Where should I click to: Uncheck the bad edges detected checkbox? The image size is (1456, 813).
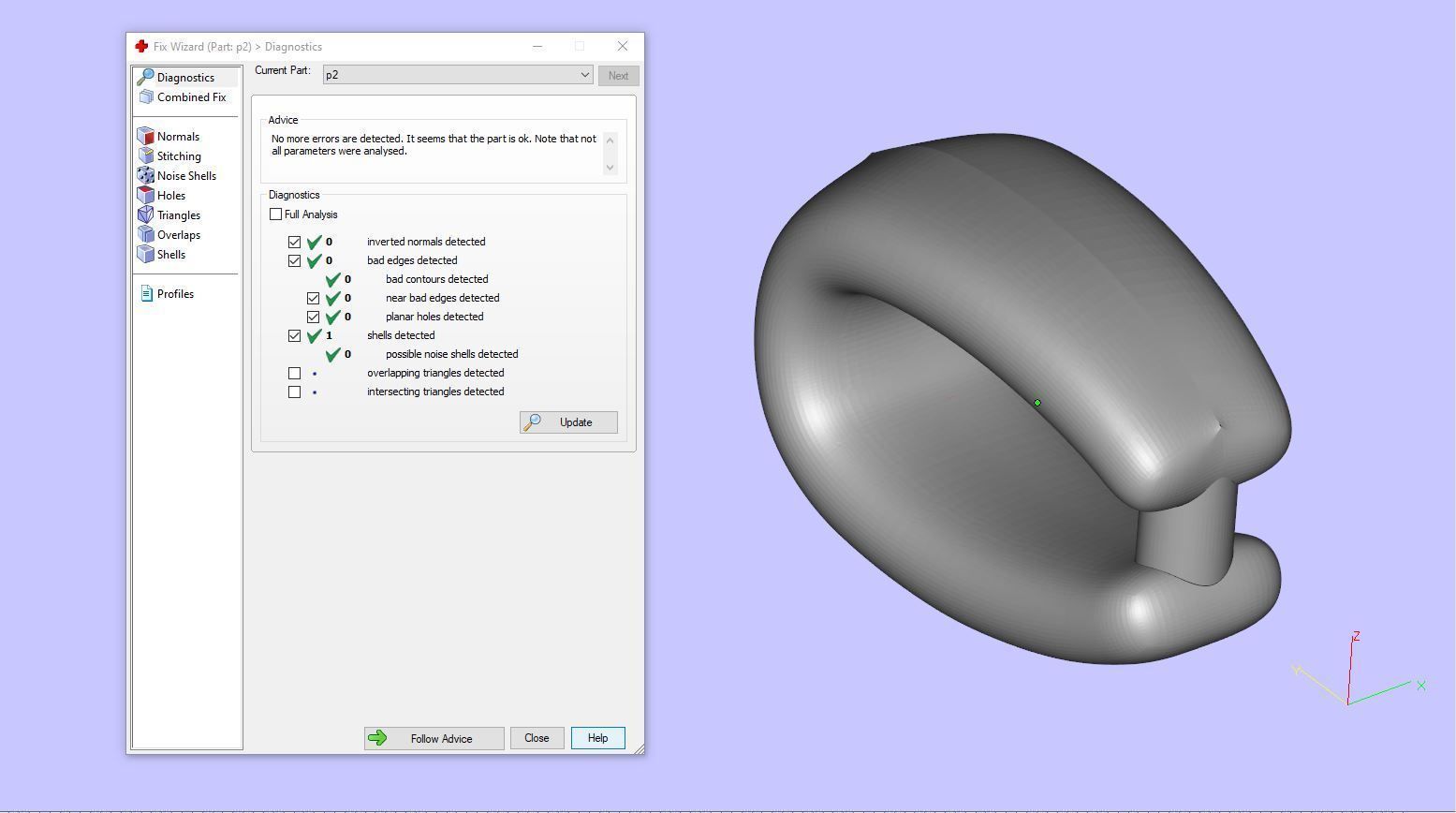(294, 260)
